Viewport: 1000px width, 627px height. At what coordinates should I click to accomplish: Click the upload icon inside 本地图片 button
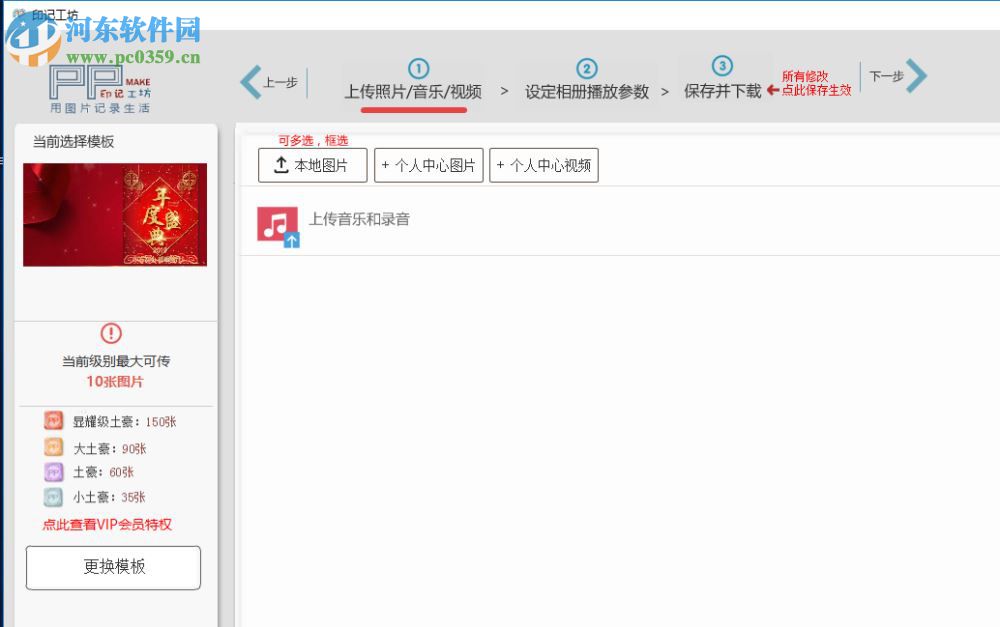[279, 164]
